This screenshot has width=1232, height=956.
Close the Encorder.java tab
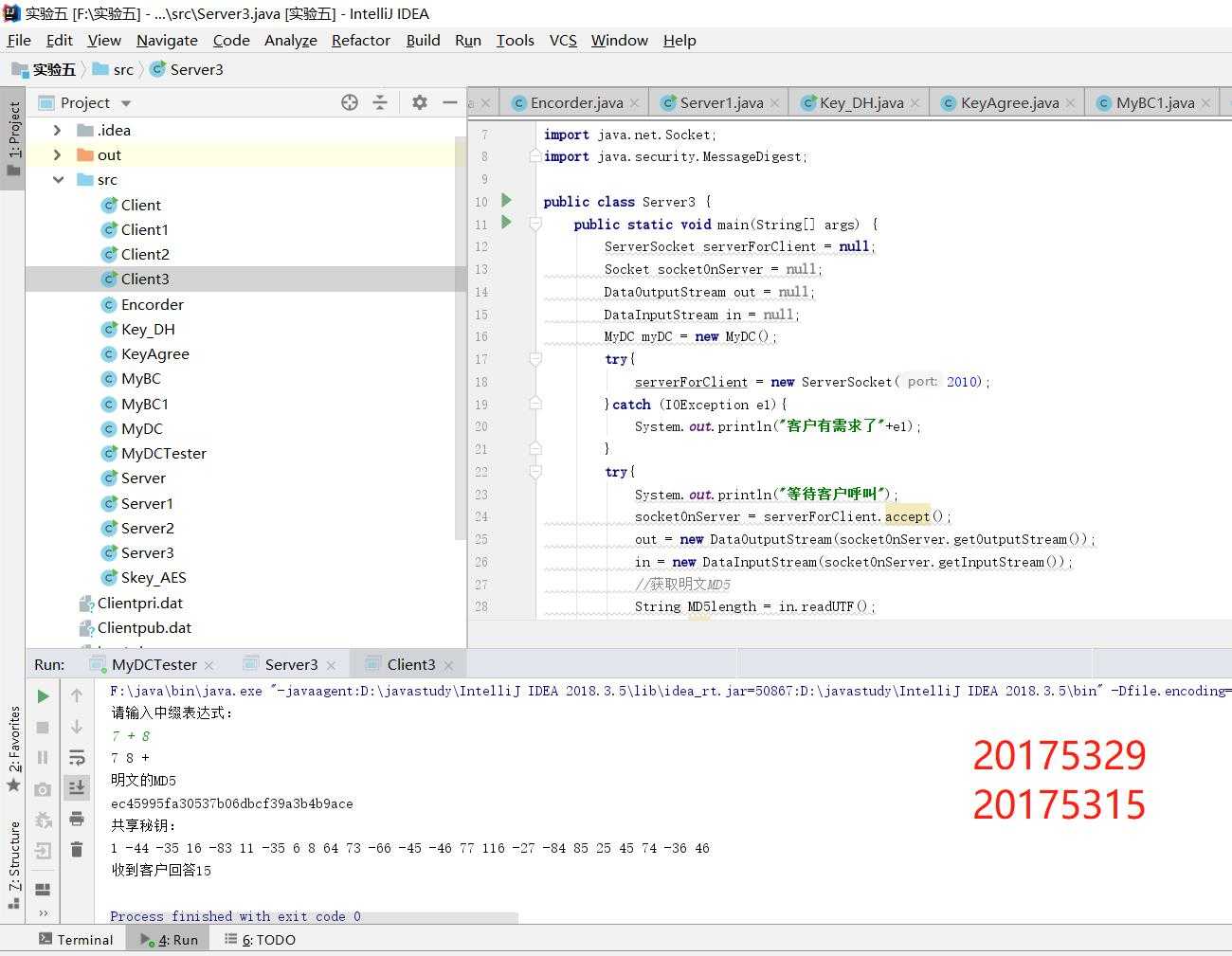tap(634, 103)
